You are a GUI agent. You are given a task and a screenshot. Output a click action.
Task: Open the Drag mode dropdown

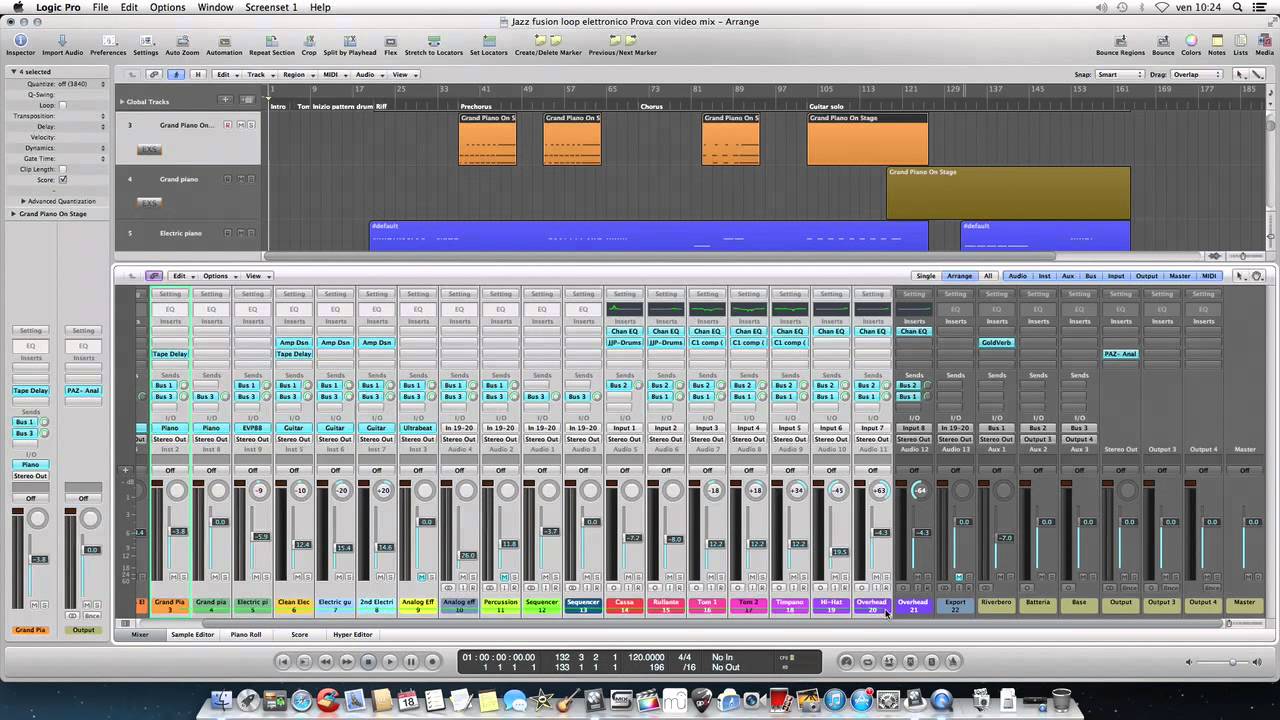(1197, 75)
